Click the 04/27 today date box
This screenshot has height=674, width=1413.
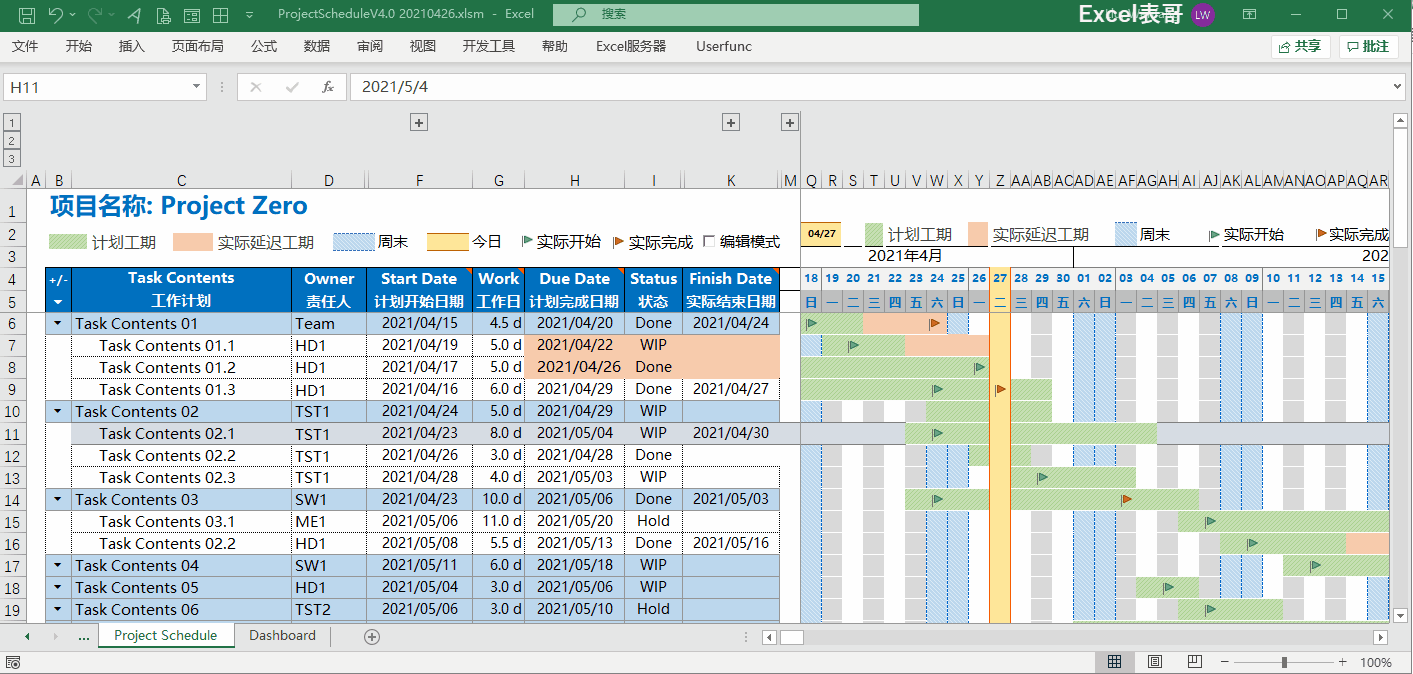point(821,234)
